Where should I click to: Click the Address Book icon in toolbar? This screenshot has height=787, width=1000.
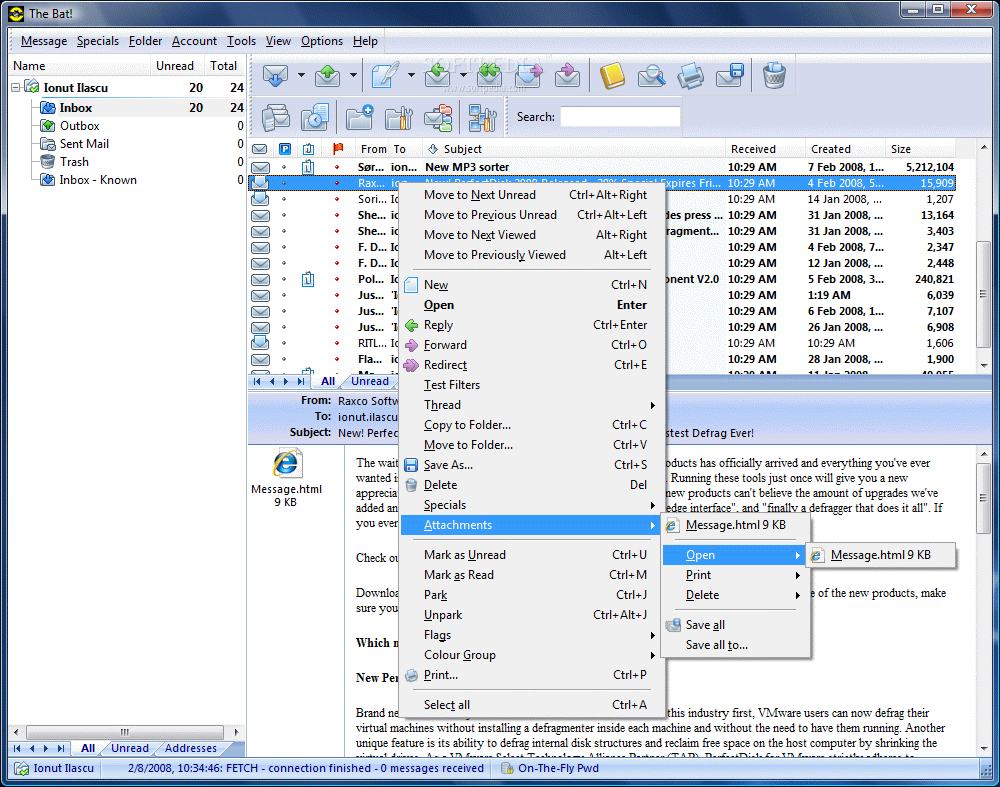(612, 75)
